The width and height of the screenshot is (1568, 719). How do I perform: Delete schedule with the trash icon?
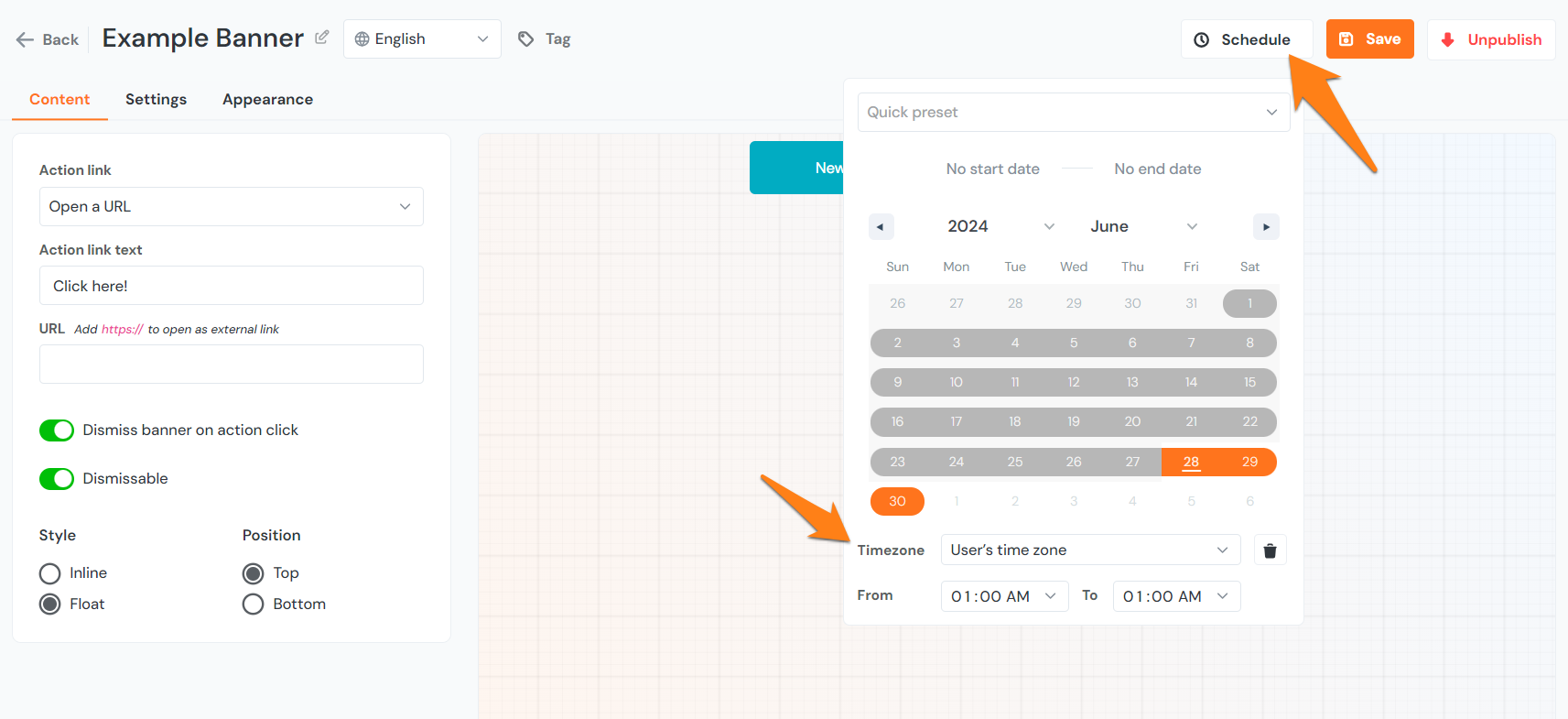tap(1270, 550)
